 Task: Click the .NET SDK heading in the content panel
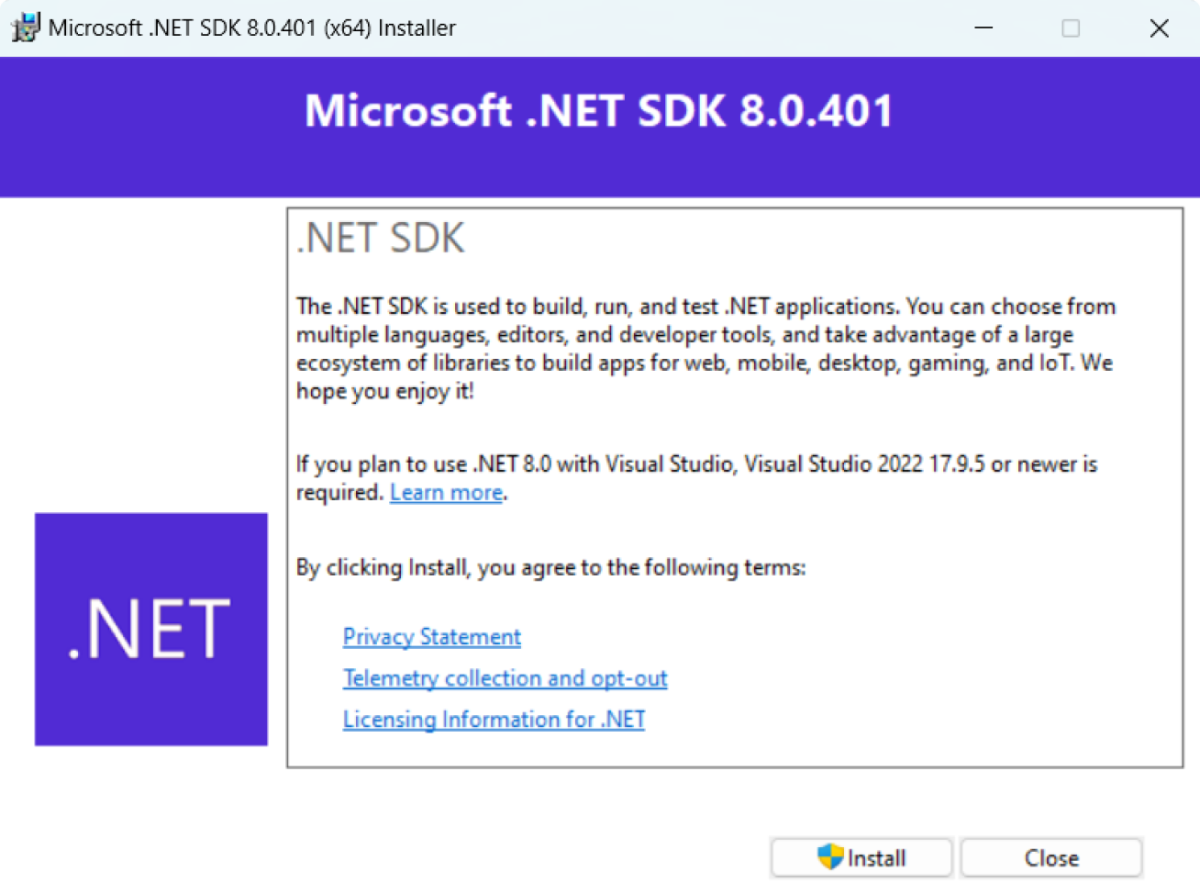[380, 238]
